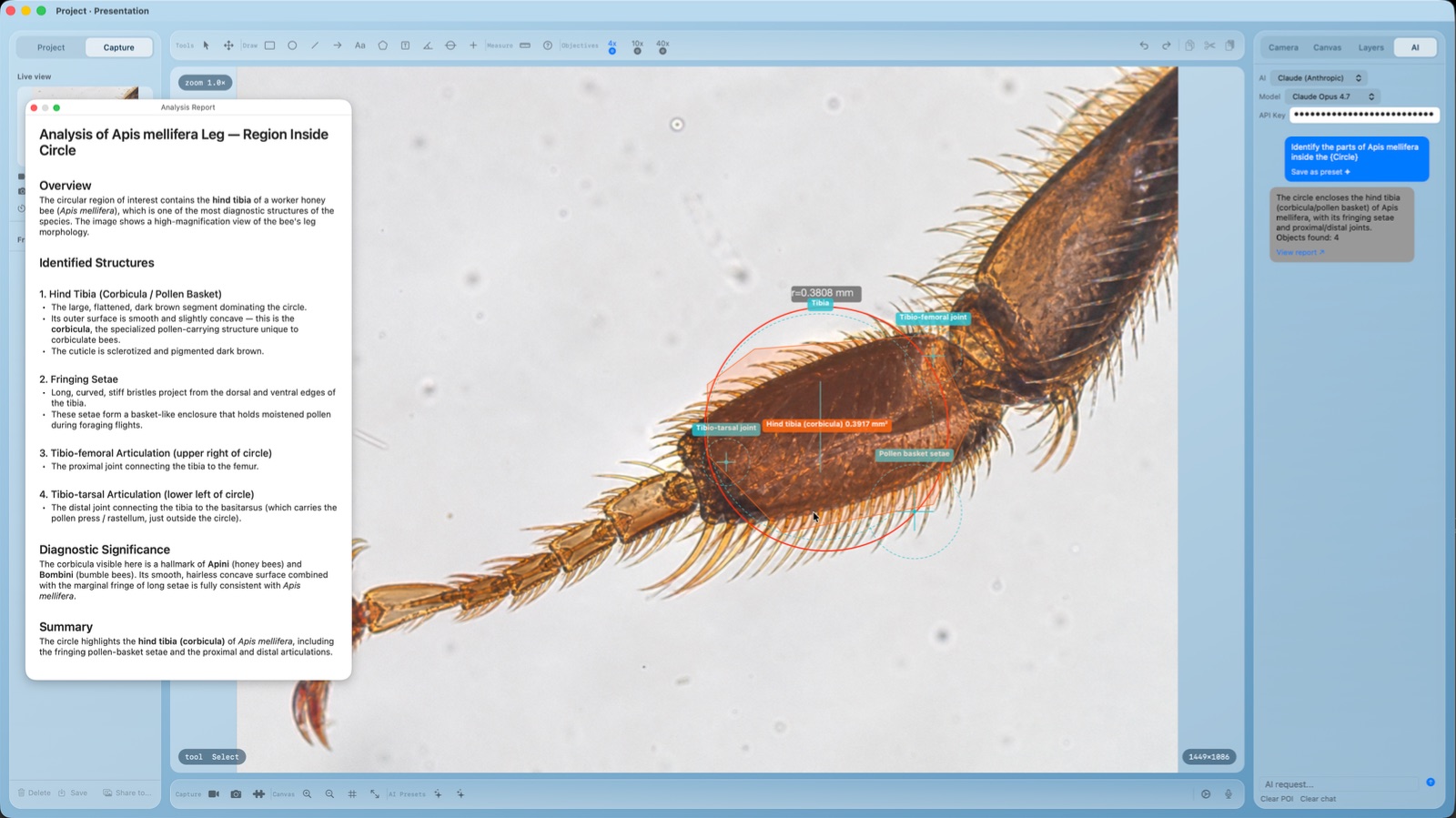The width and height of the screenshot is (1456, 818).
Task: Switch objective to 10x
Action: click(637, 46)
